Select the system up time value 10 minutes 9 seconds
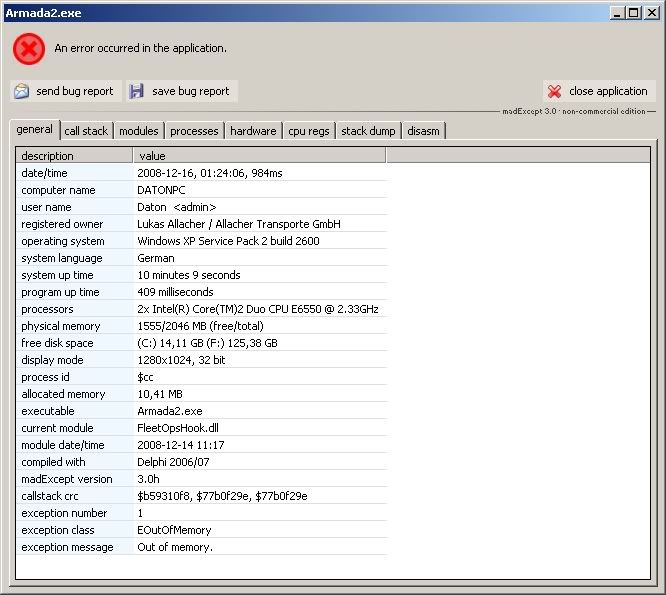666x595 pixels. (x=189, y=275)
